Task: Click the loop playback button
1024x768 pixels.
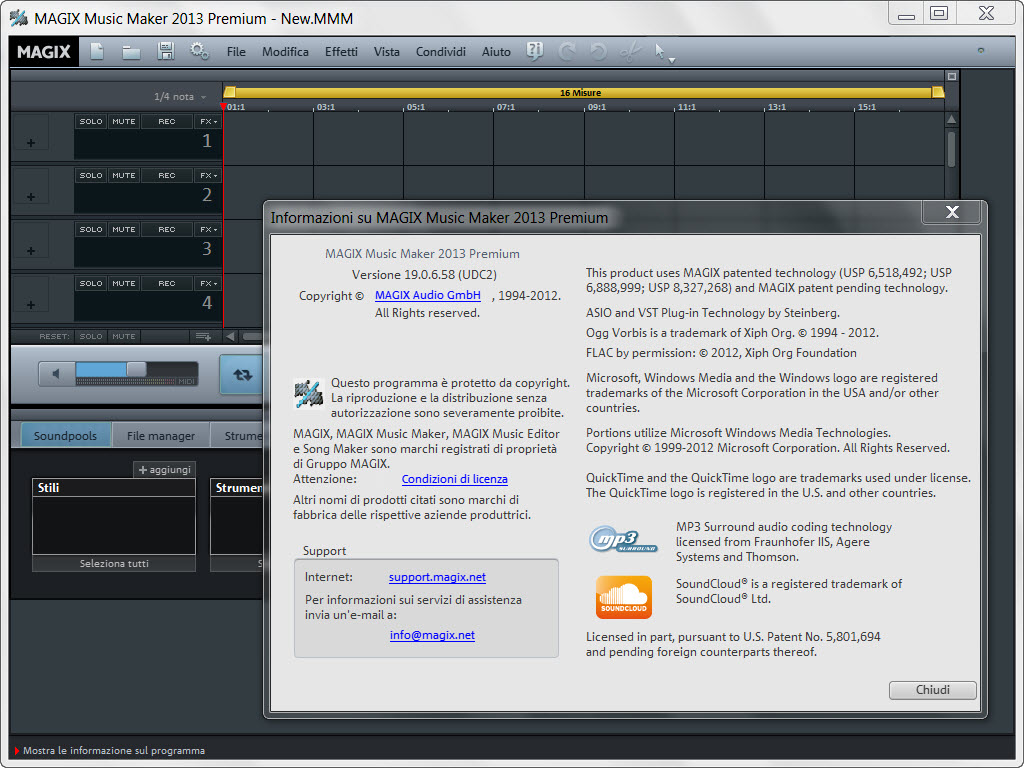Action: pyautogui.click(x=241, y=374)
